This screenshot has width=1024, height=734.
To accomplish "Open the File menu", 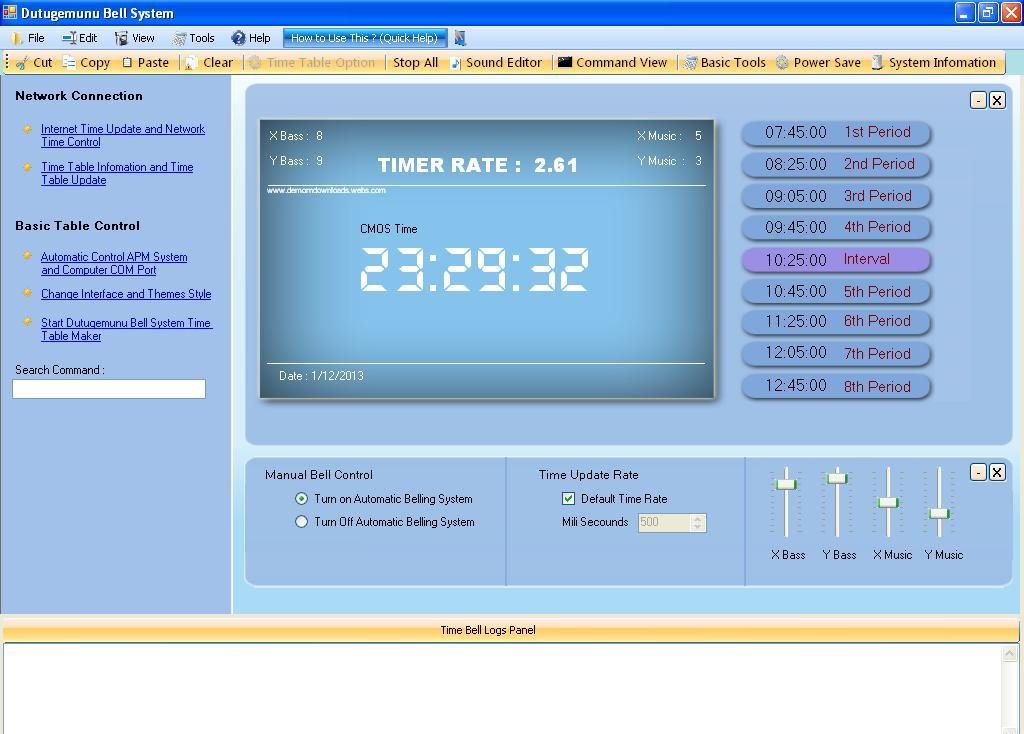I will point(28,38).
